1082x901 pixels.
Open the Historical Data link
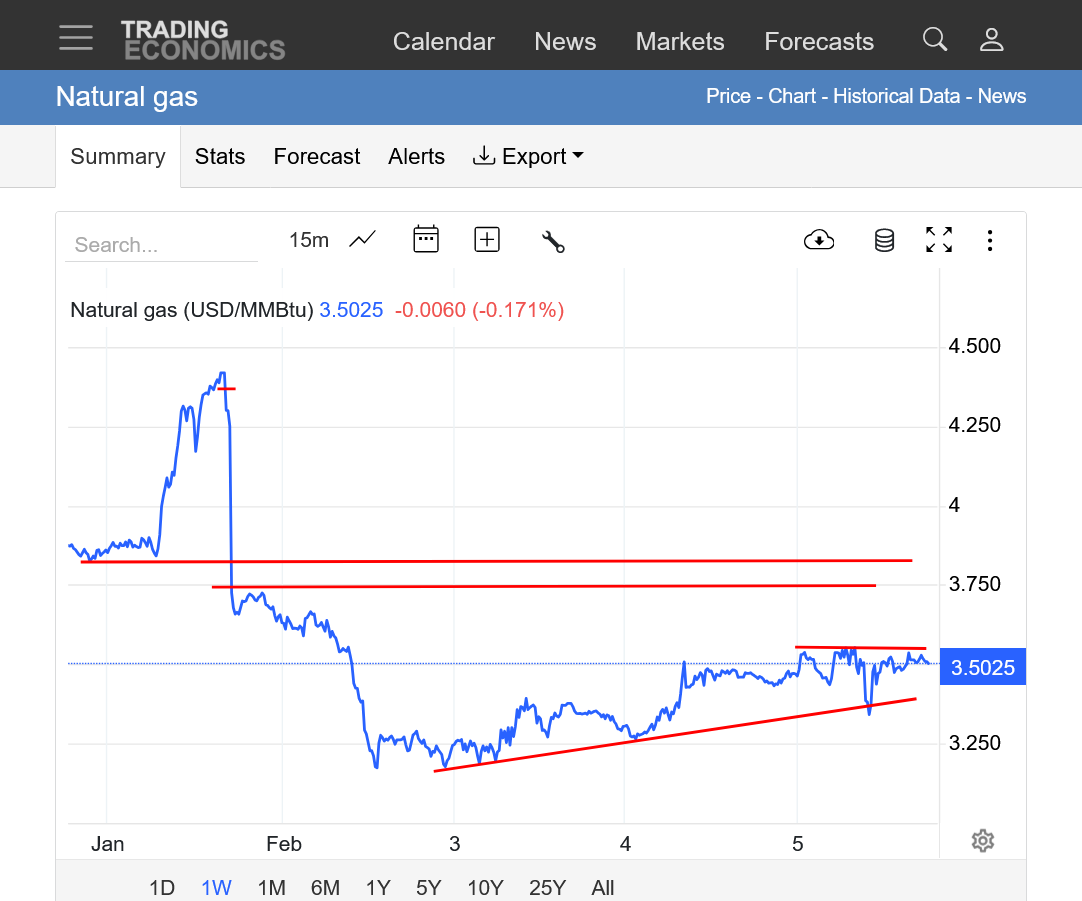tap(897, 97)
